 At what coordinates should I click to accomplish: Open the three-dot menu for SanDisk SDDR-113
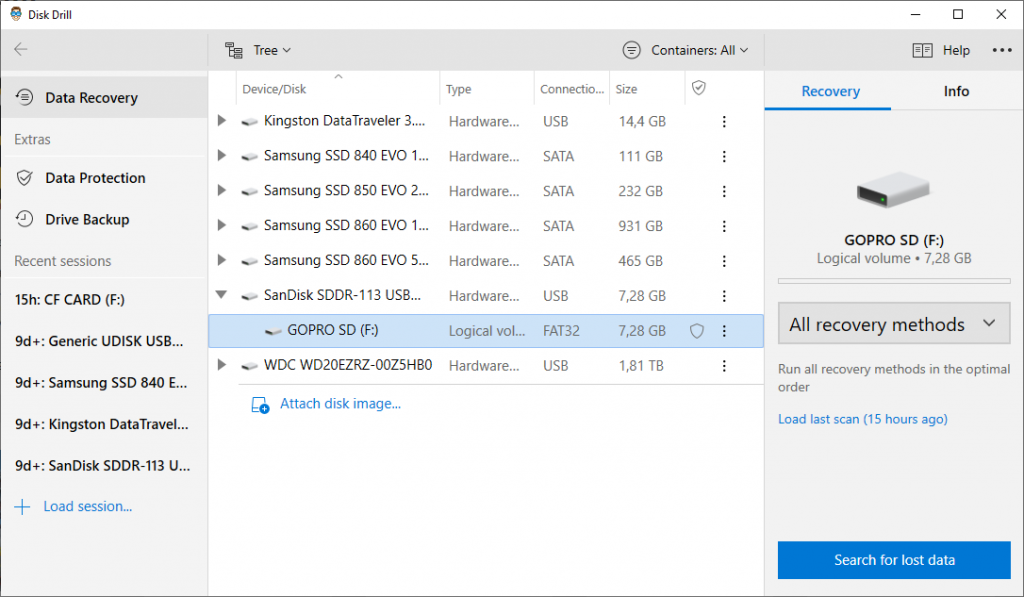click(x=724, y=296)
